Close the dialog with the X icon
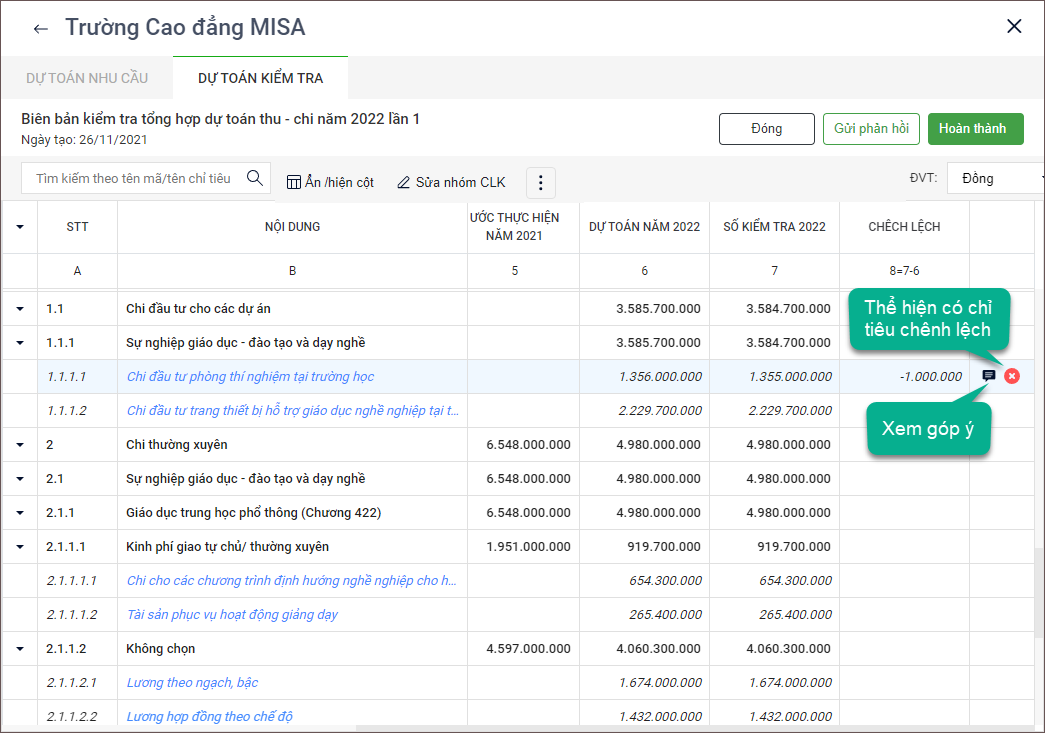Image resolution: width=1045 pixels, height=733 pixels. click(1014, 27)
